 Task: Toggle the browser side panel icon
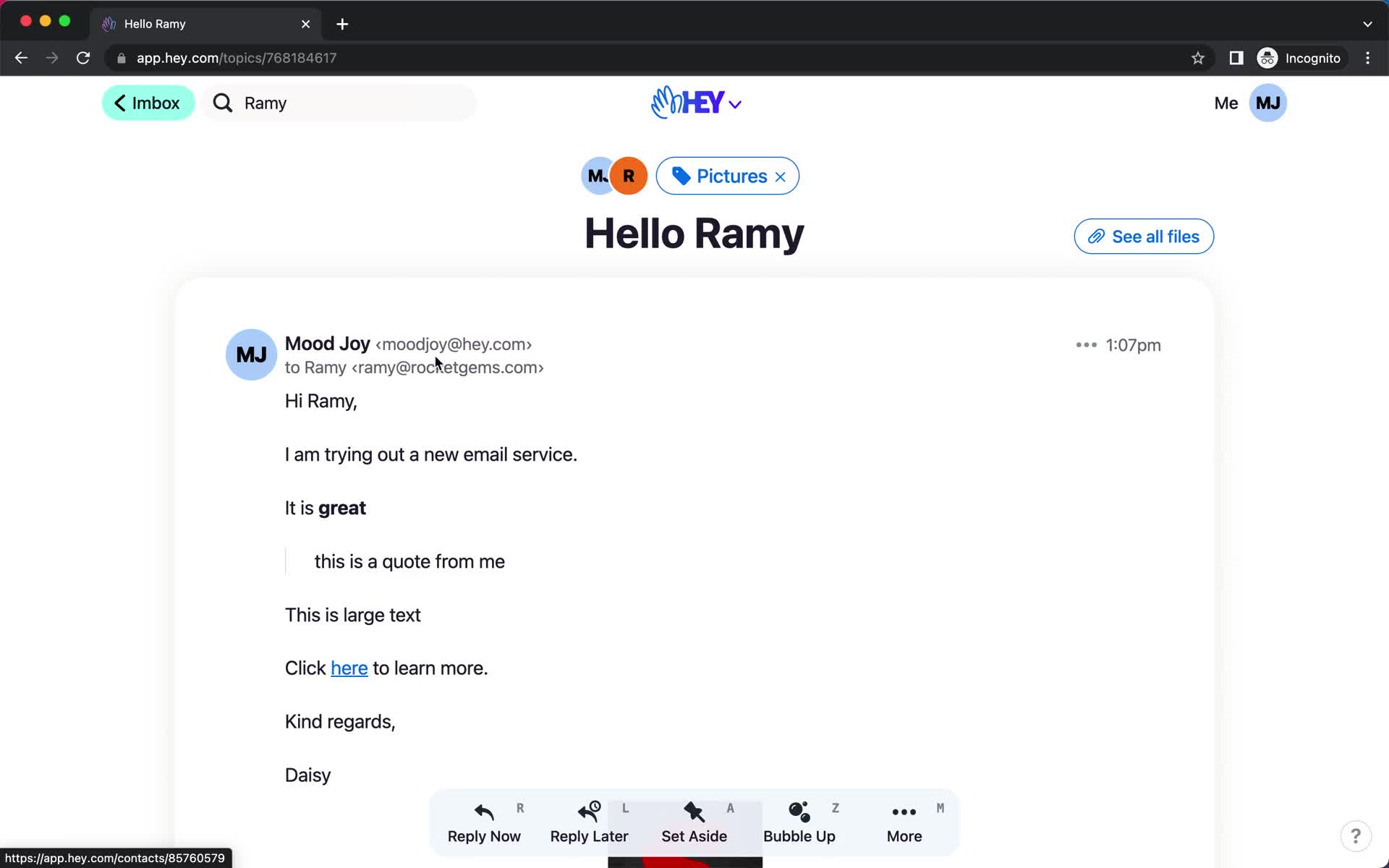1236,58
